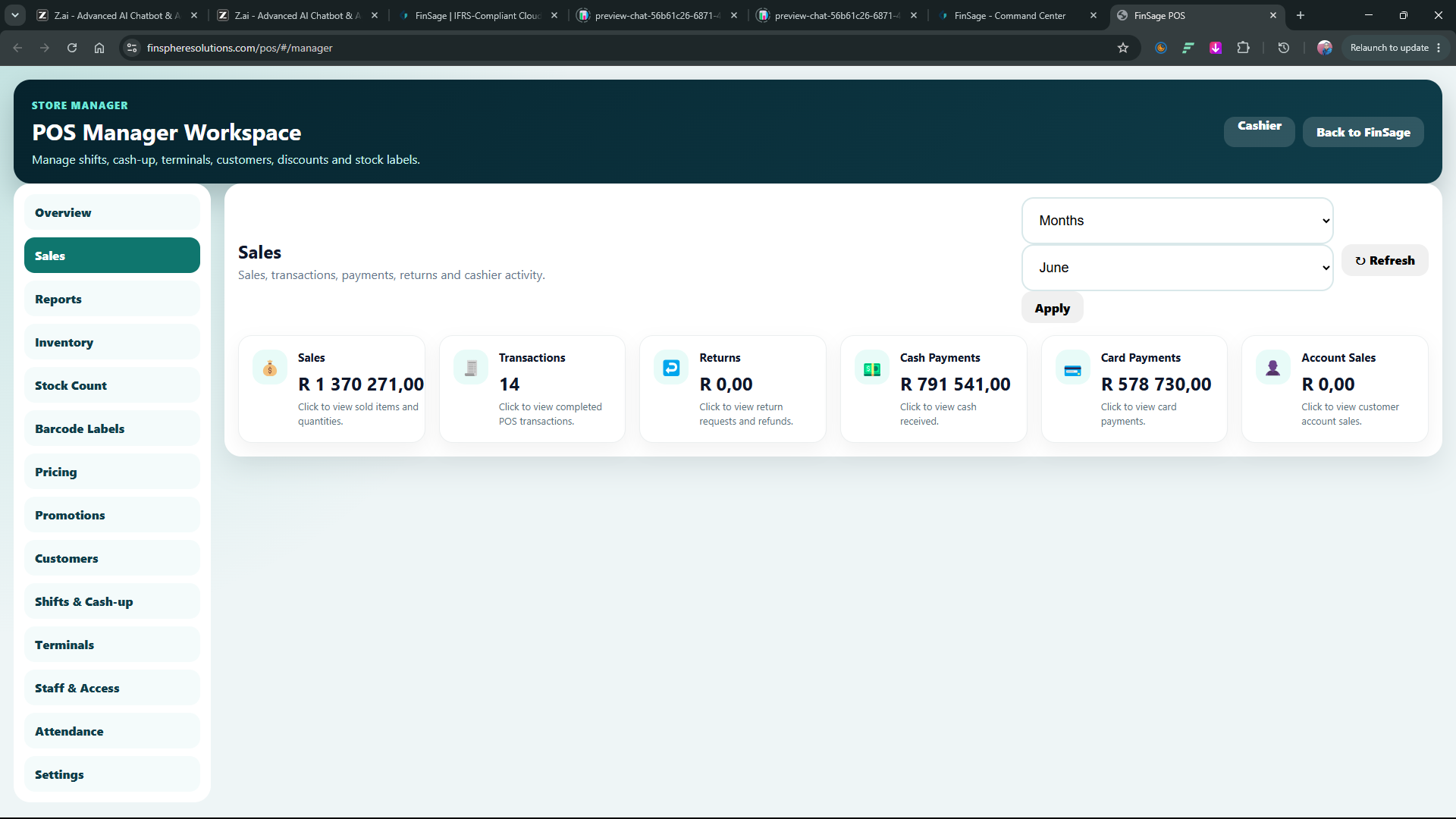Click the blue Returns arrow icon

671,369
